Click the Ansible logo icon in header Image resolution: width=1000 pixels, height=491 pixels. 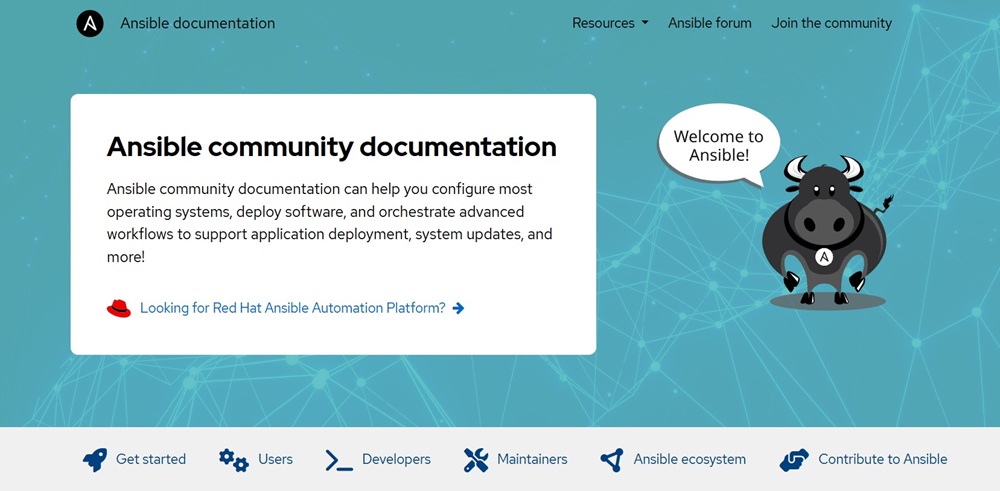click(90, 23)
